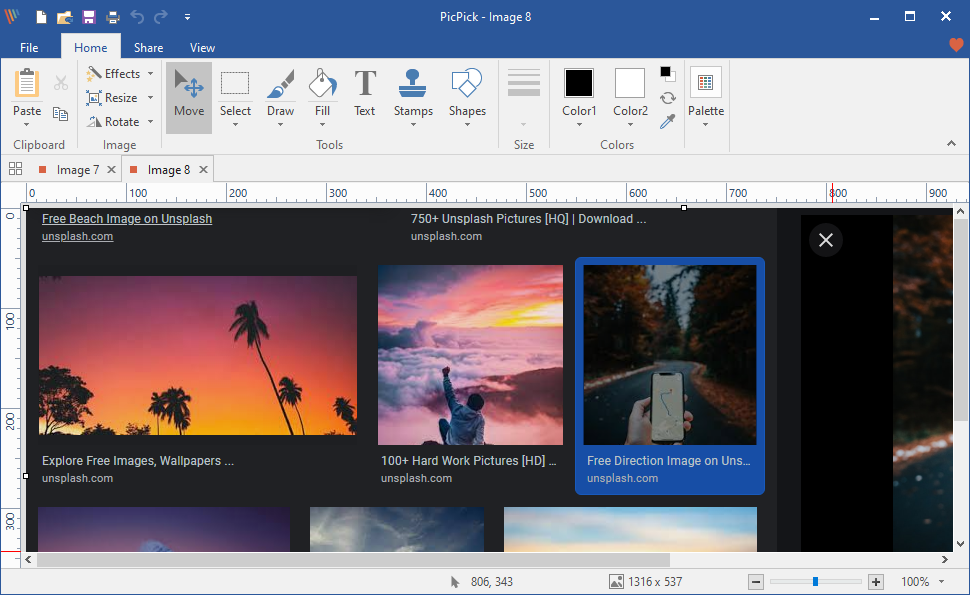
Task: Click the Cut scissors icon
Action: [x=61, y=83]
